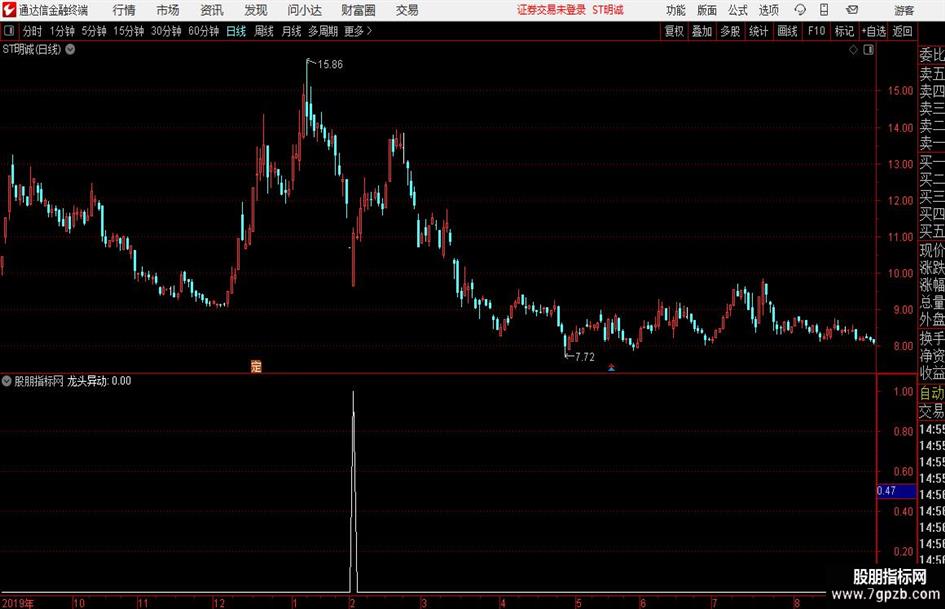The height and width of the screenshot is (609, 945).
Task: Expand the 更多 periods chevron
Action: point(369,31)
